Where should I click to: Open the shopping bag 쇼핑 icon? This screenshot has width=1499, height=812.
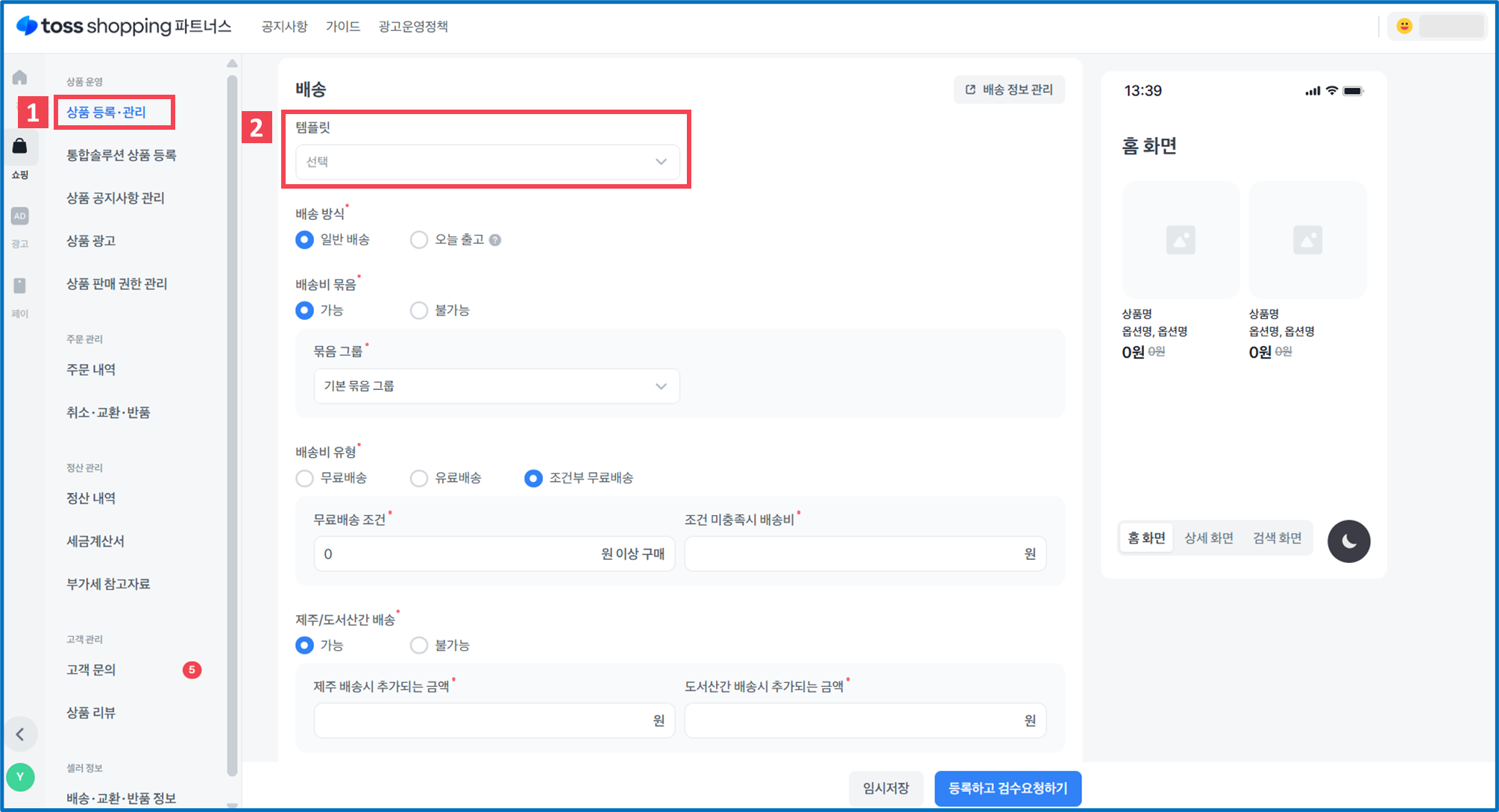coord(20,147)
